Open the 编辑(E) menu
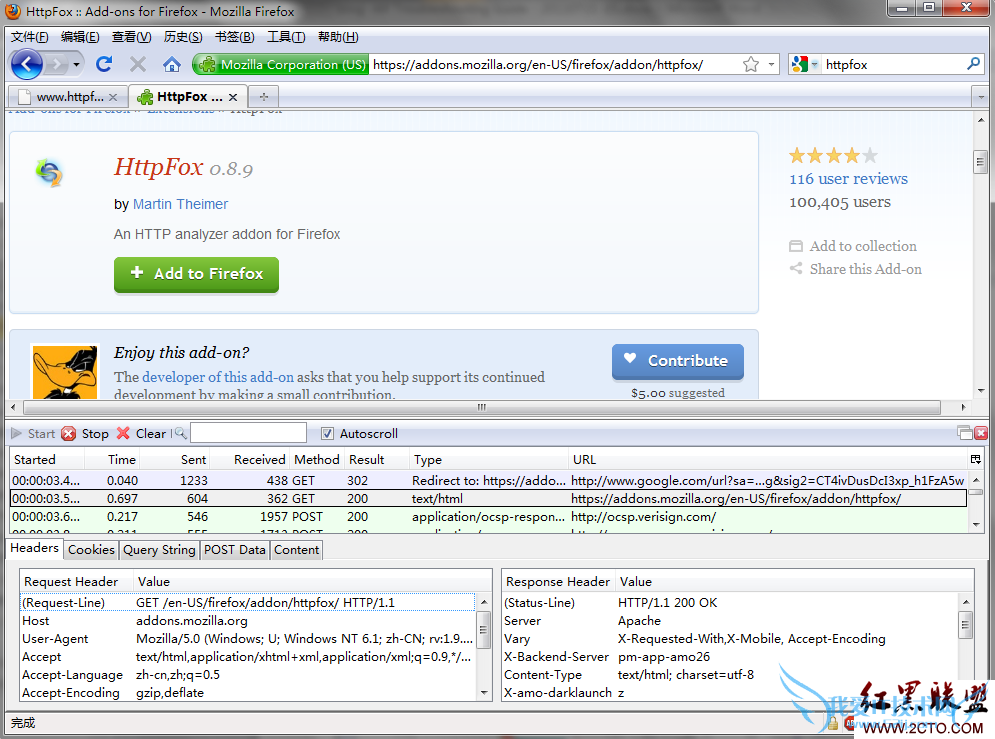 [80, 37]
